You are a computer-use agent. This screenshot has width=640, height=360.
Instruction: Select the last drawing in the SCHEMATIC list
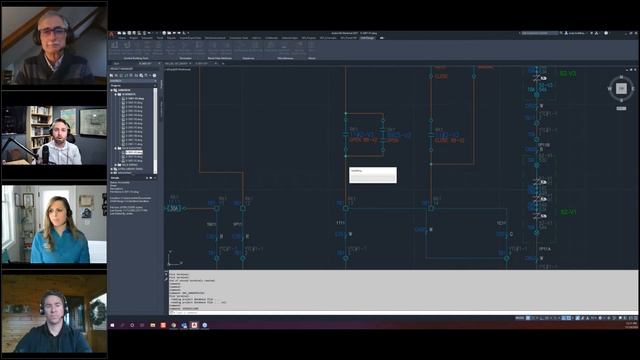134,144
